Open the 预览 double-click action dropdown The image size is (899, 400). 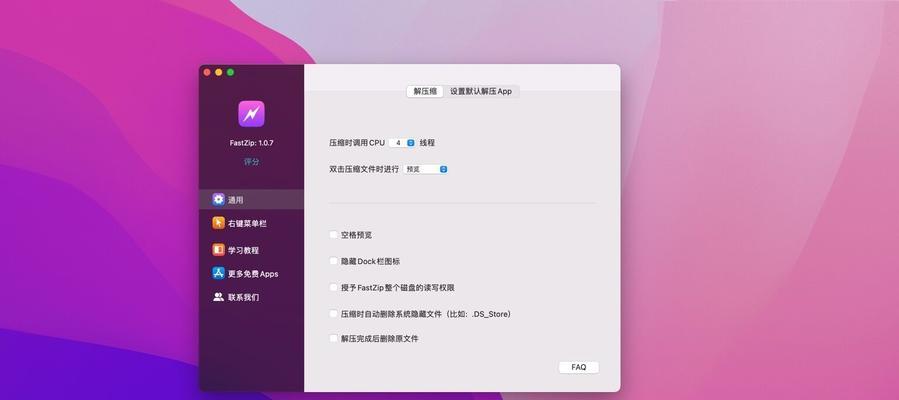click(425, 169)
